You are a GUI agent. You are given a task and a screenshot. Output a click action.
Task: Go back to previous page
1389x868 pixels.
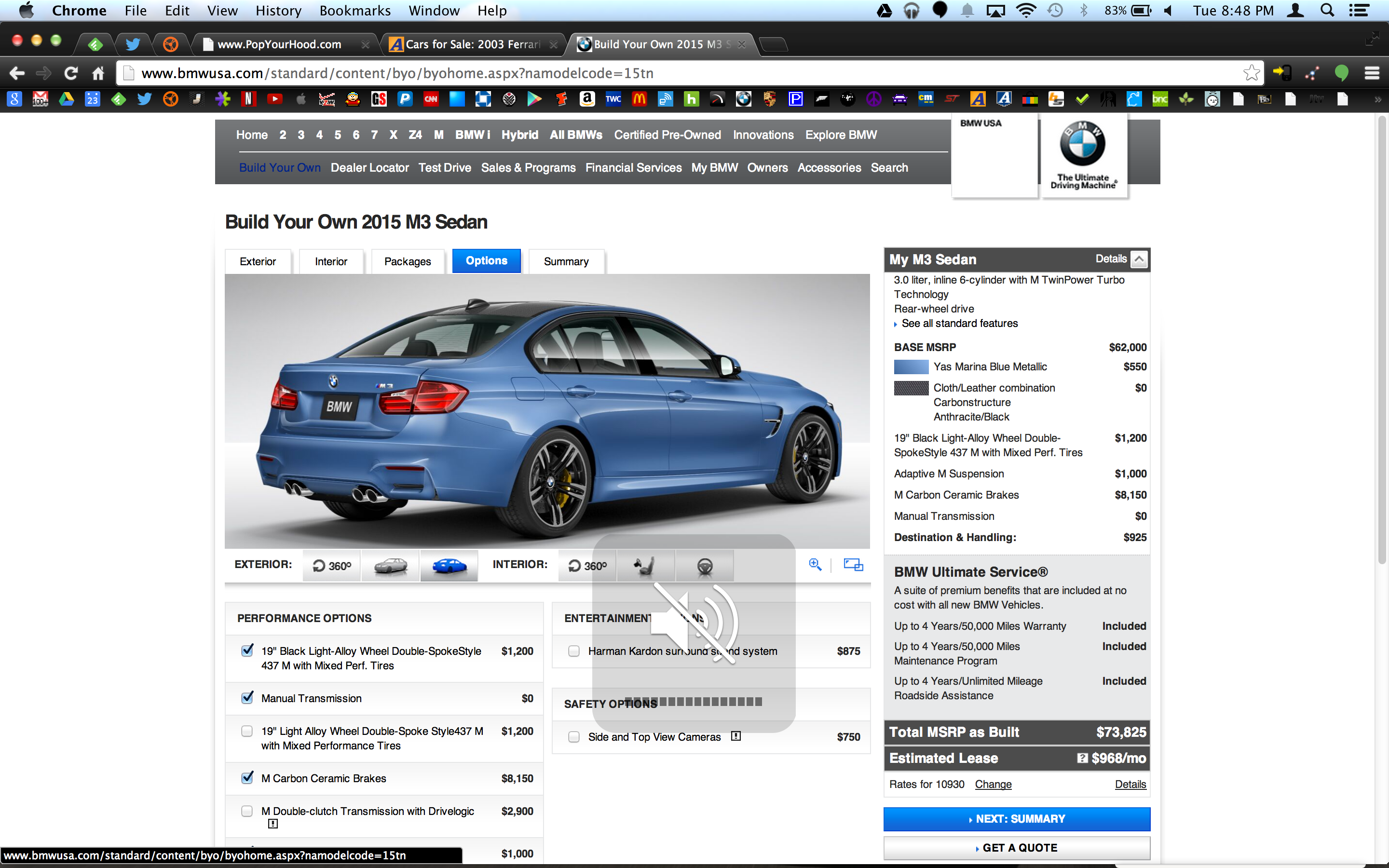(x=17, y=73)
